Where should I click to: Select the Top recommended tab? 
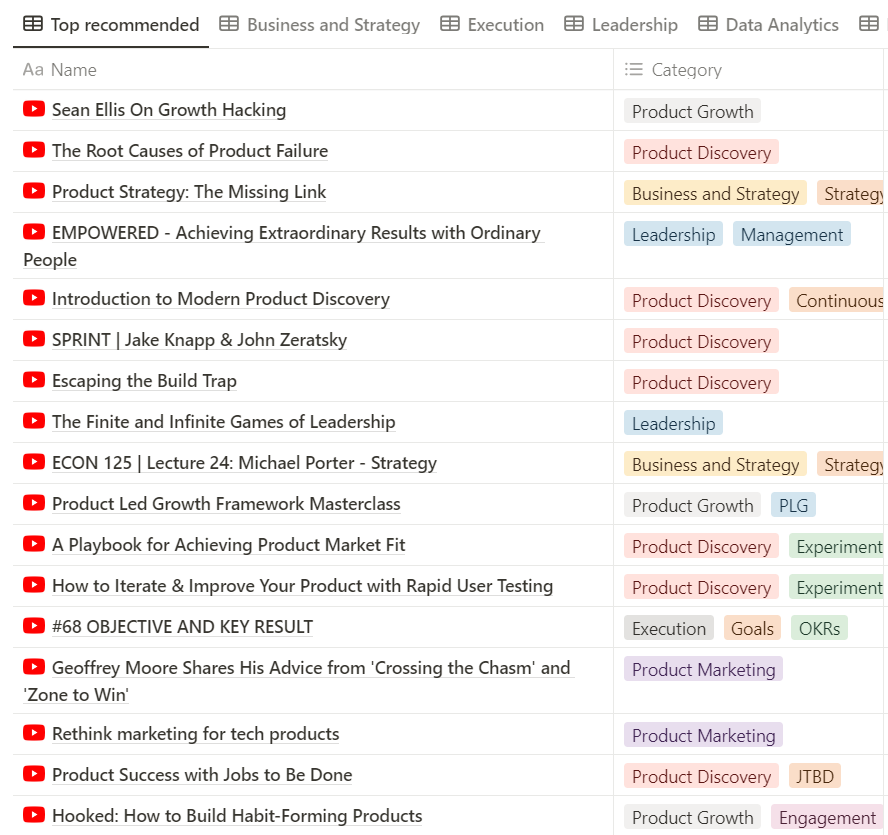(x=111, y=24)
